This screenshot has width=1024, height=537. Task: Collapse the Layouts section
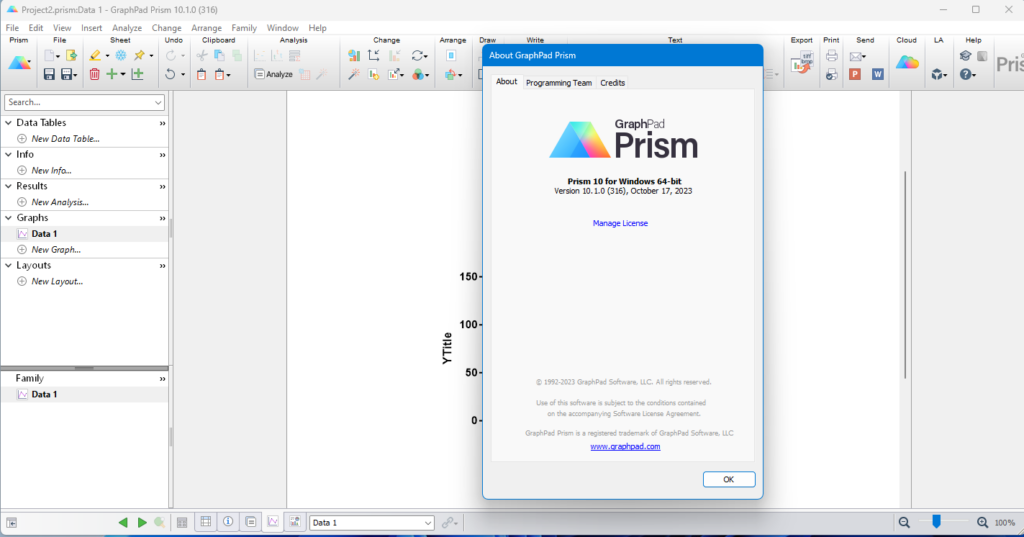coord(8,265)
